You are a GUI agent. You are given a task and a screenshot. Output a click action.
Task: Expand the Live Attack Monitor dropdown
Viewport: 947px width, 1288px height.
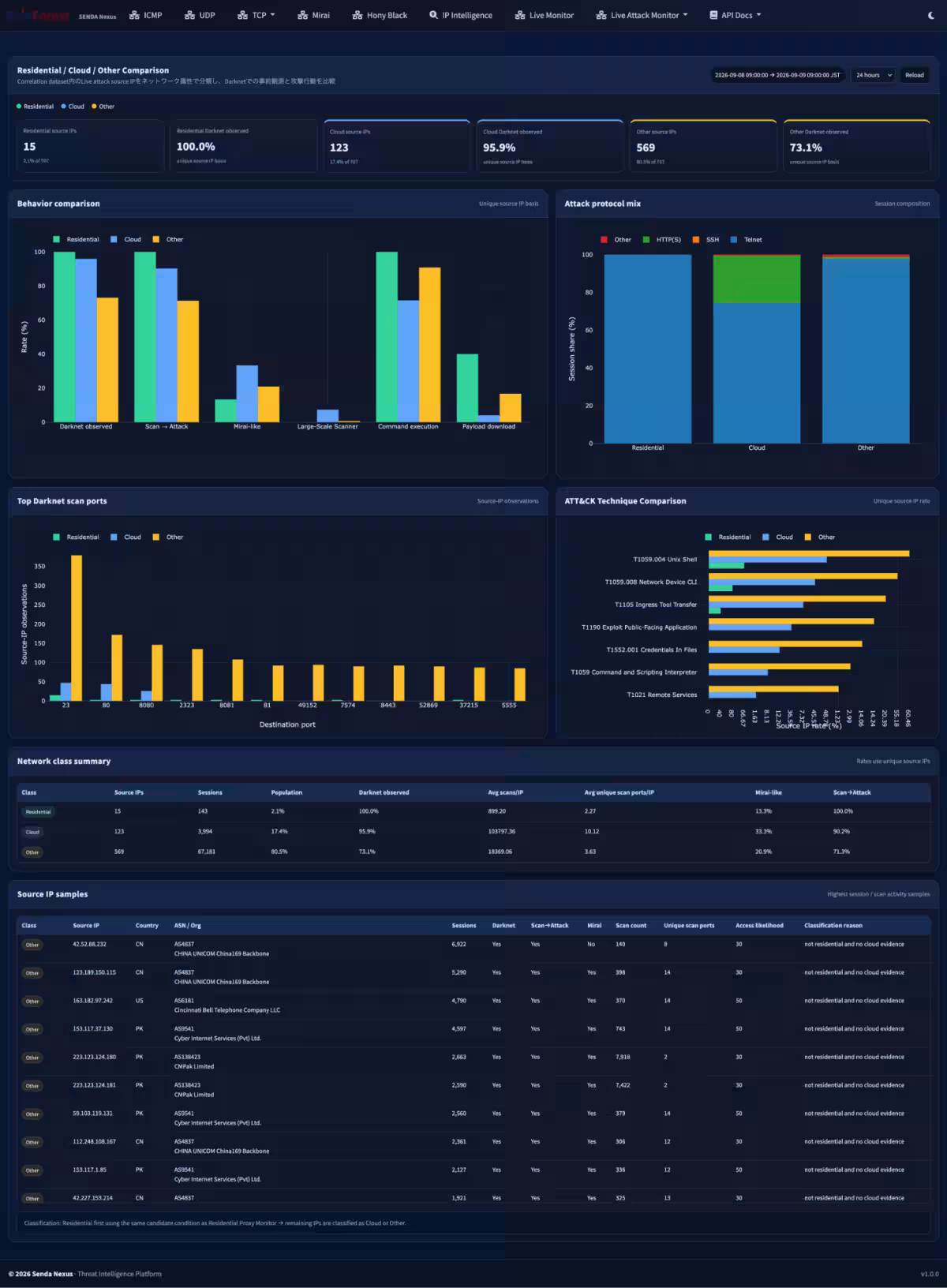(x=642, y=15)
